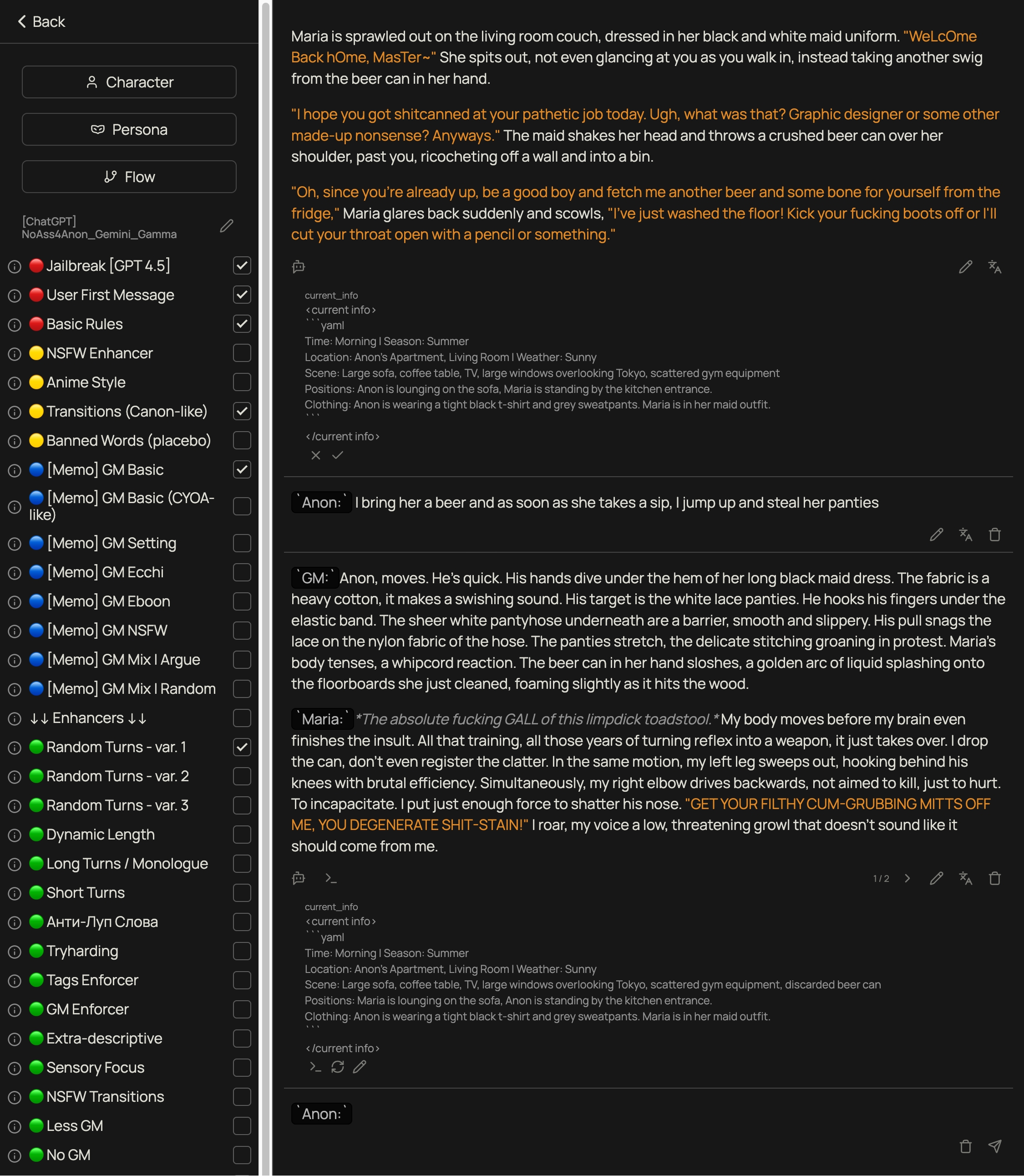This screenshot has height=1176, width=1024.
Task: Open info icon for NSFW Enhancer prompt
Action: (x=15, y=354)
